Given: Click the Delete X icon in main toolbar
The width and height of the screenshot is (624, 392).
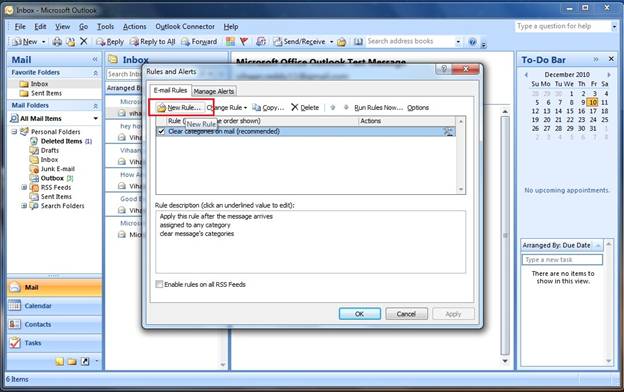Looking at the screenshot, I should coord(84,41).
